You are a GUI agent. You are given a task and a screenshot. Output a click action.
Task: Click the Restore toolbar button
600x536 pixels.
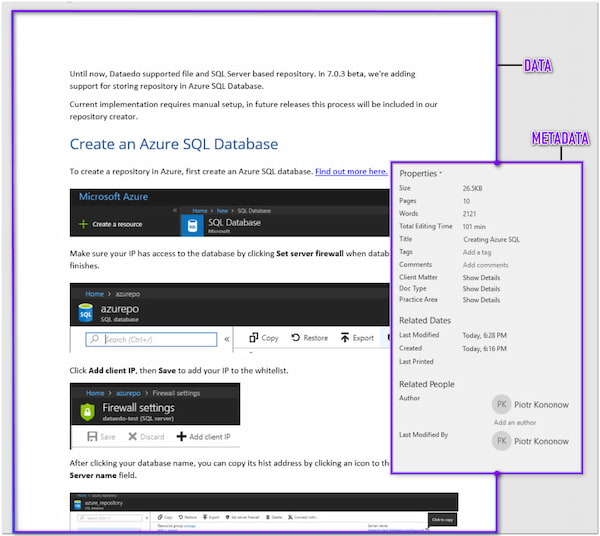(308, 338)
